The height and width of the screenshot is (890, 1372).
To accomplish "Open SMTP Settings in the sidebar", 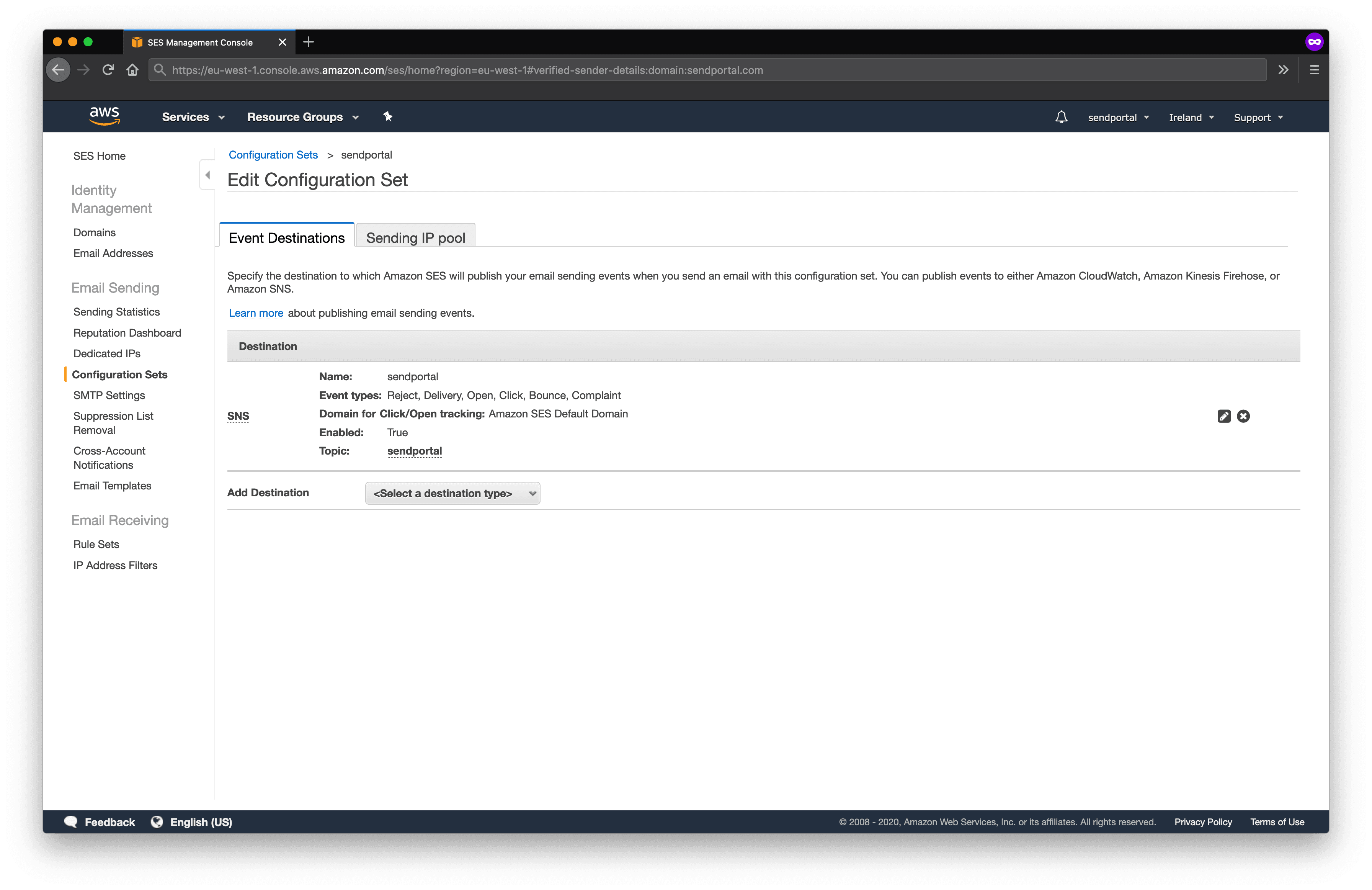I will click(109, 395).
